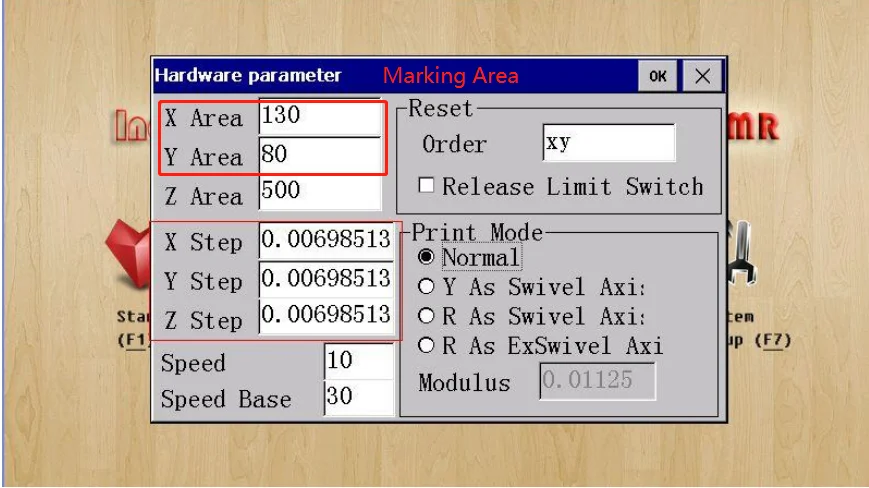The image size is (869, 488).
Task: Click the wrench system setup icon
Action: pos(742,252)
